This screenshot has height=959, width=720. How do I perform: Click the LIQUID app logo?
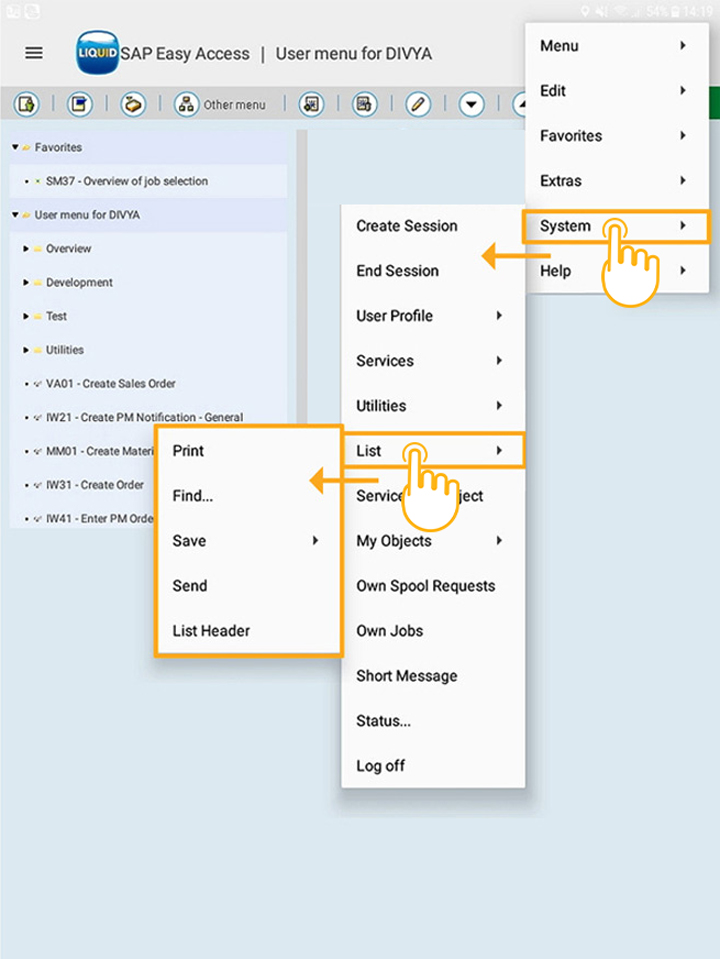click(97, 53)
